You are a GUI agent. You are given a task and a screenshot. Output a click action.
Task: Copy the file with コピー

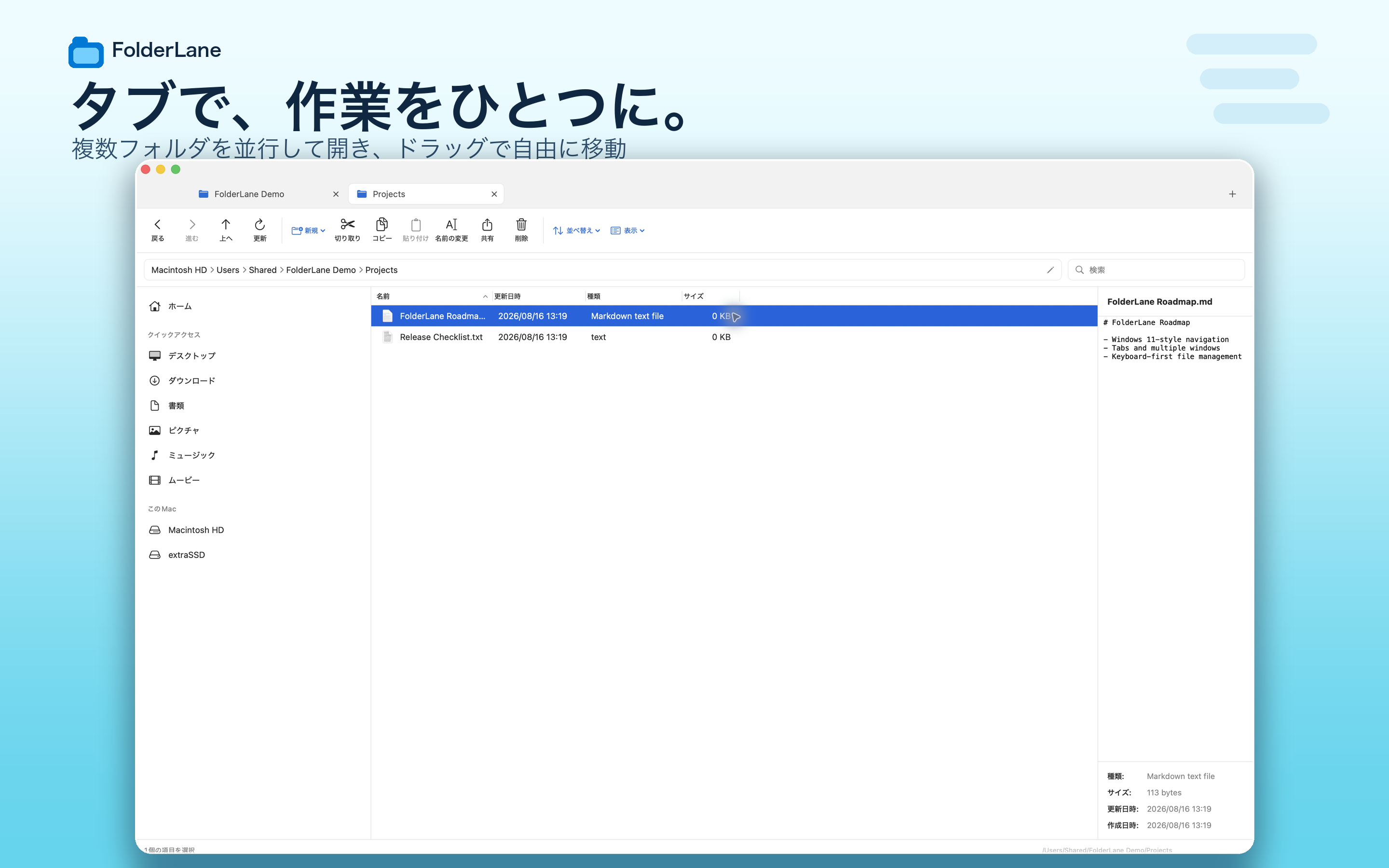[x=381, y=230]
